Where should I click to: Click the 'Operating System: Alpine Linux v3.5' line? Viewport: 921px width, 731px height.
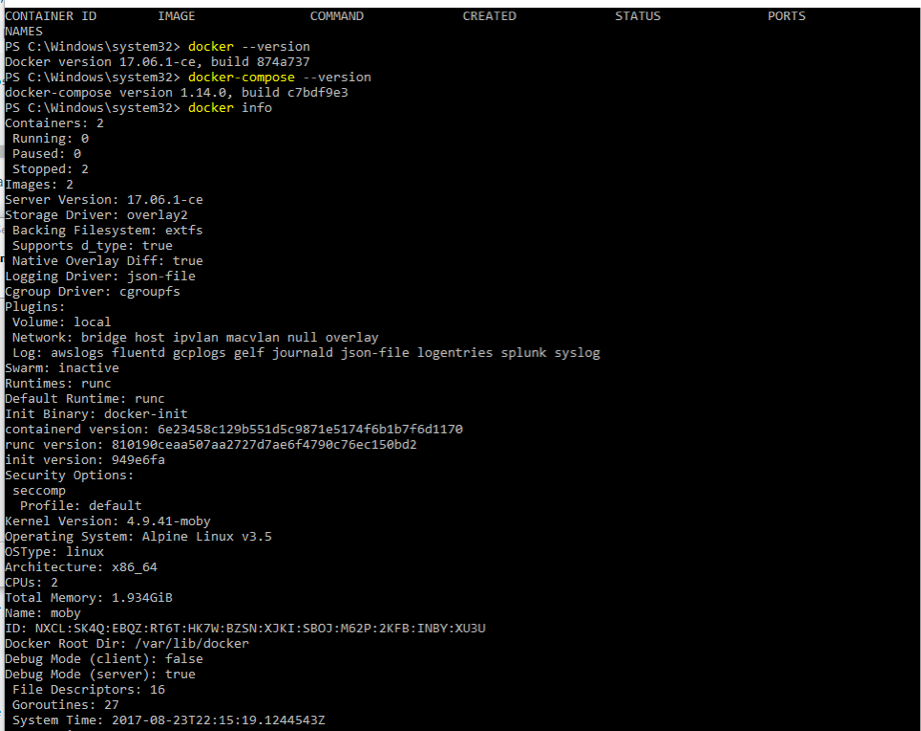138,536
